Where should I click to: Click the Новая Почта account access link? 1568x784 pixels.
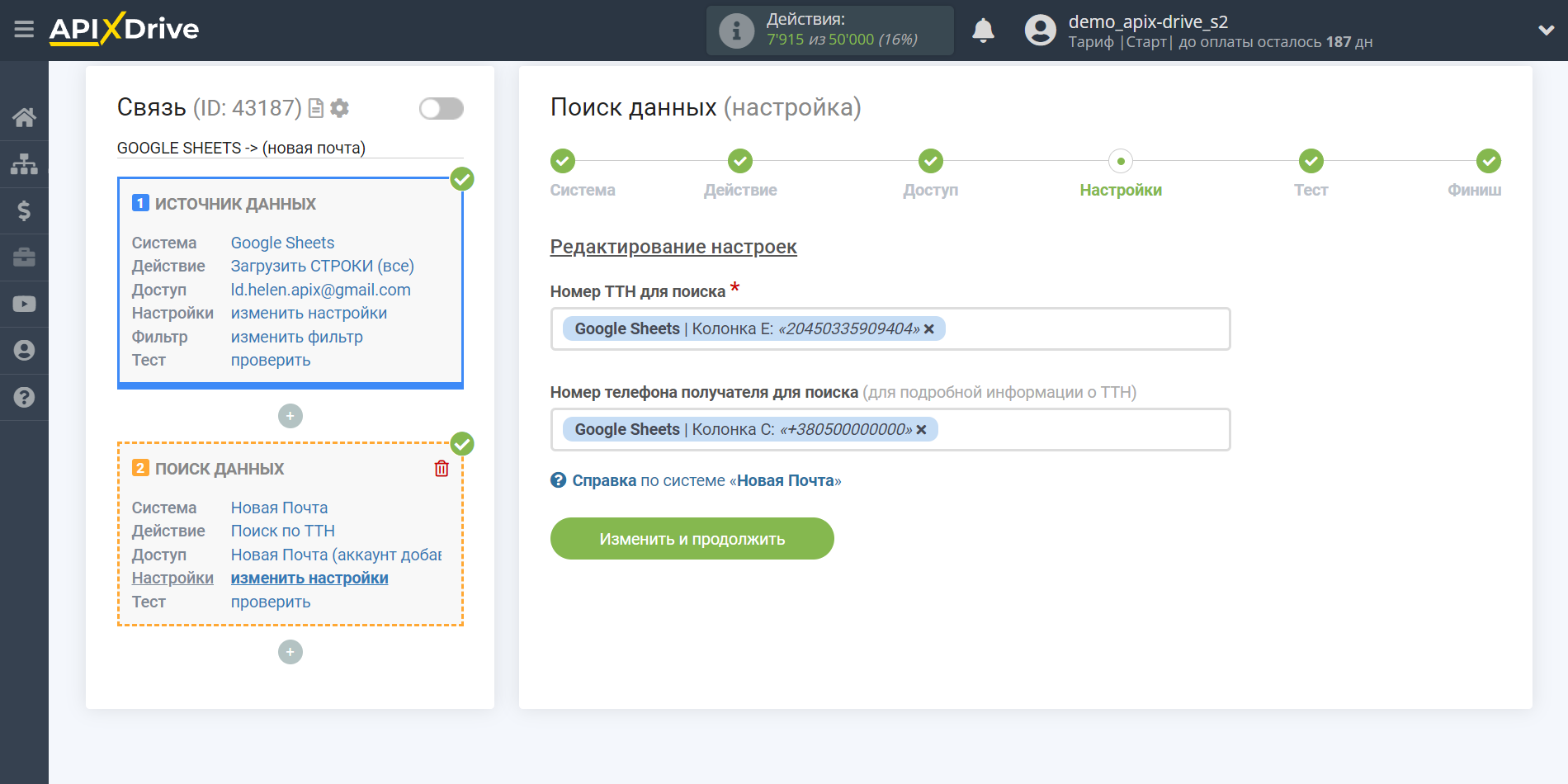tap(336, 555)
